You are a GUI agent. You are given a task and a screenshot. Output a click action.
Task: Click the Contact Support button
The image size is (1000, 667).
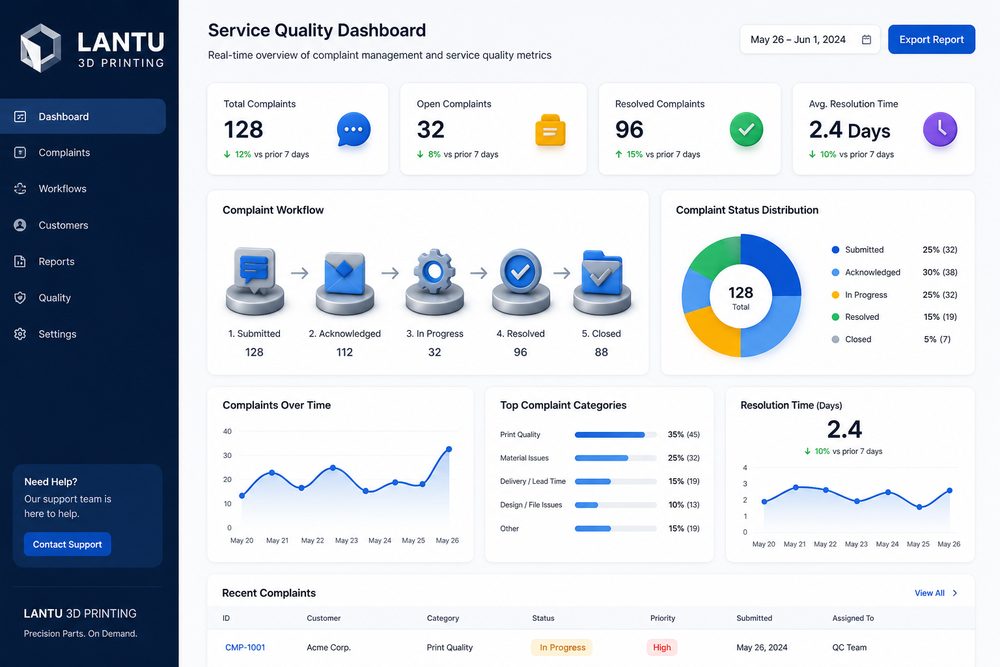[x=68, y=545]
